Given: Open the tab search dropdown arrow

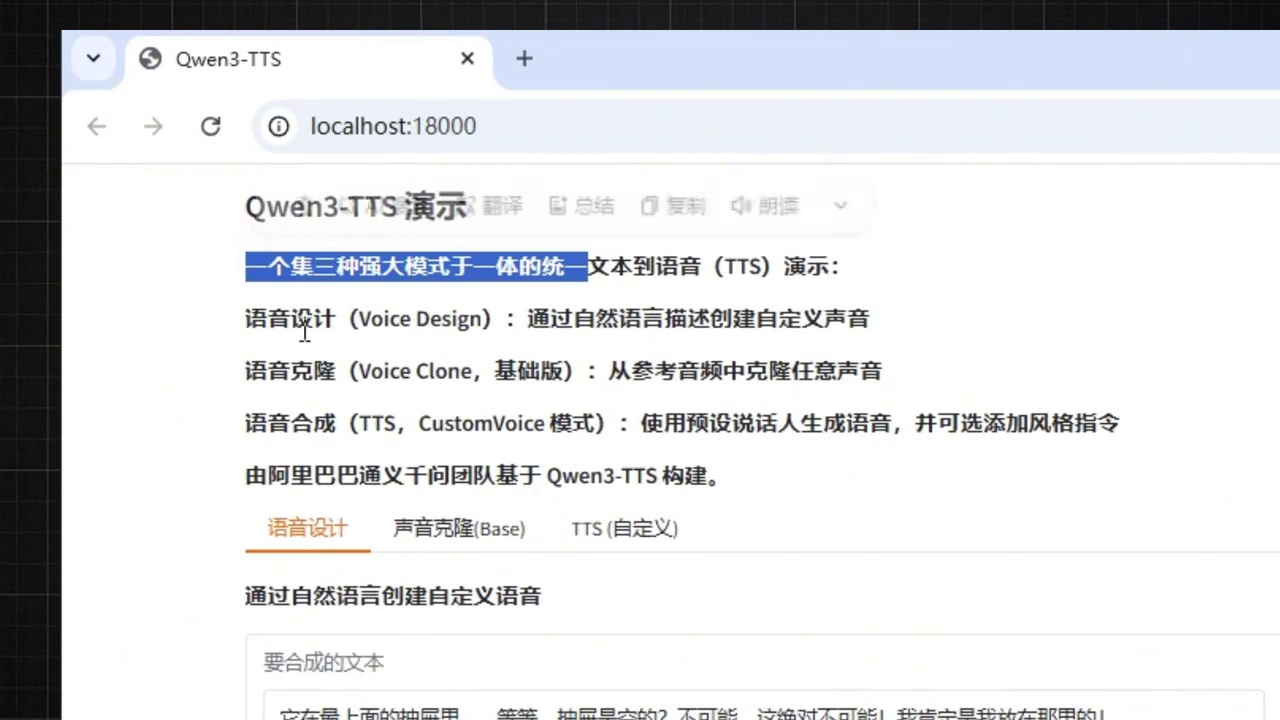Looking at the screenshot, I should click(93, 58).
